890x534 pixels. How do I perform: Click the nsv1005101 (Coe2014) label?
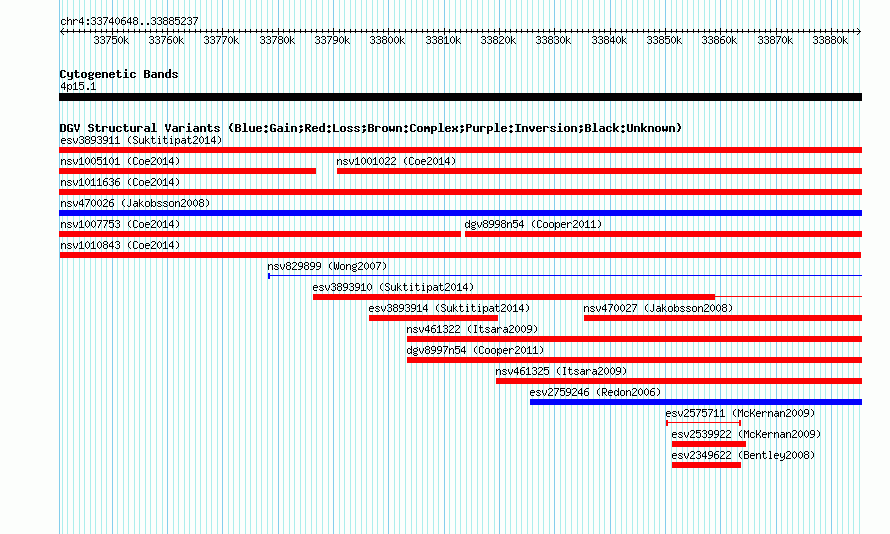pos(120,161)
